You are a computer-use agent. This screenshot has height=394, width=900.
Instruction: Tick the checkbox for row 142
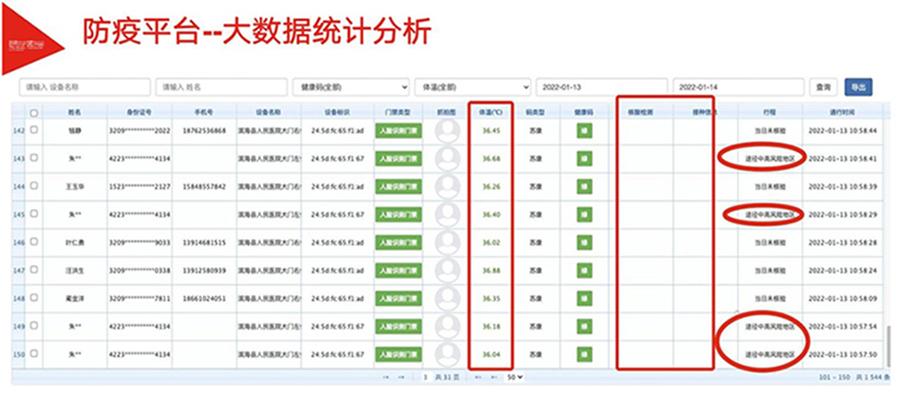point(34,130)
